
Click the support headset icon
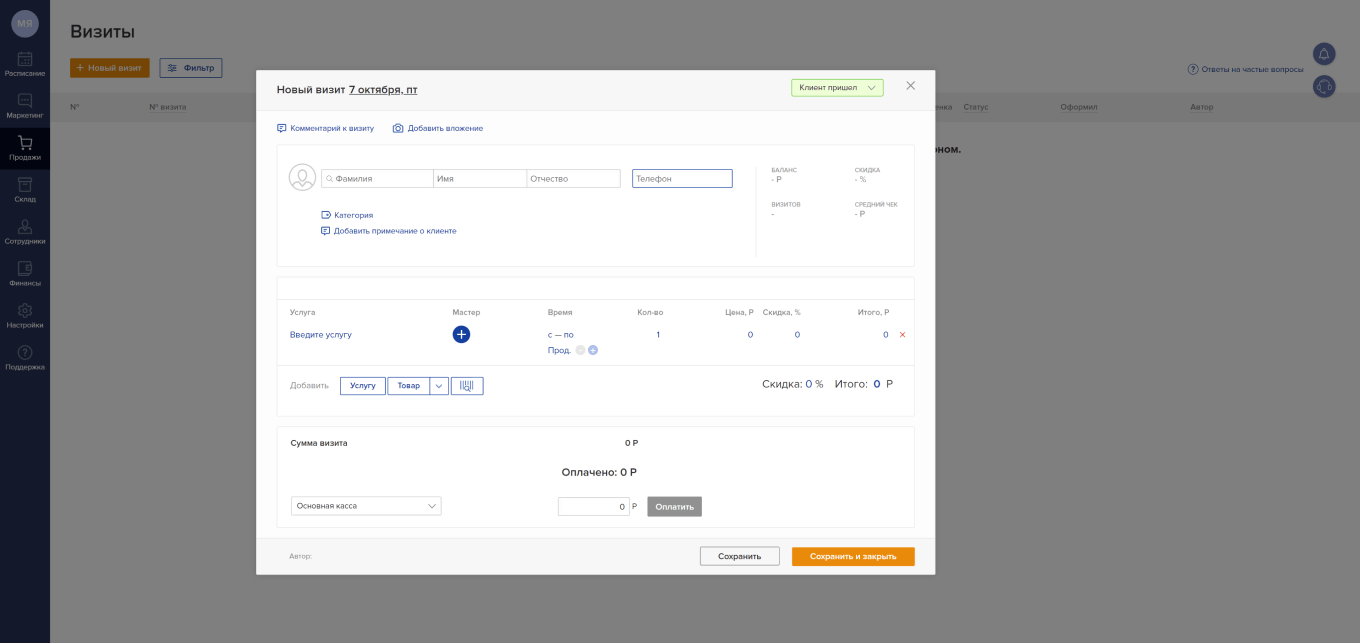1324,87
